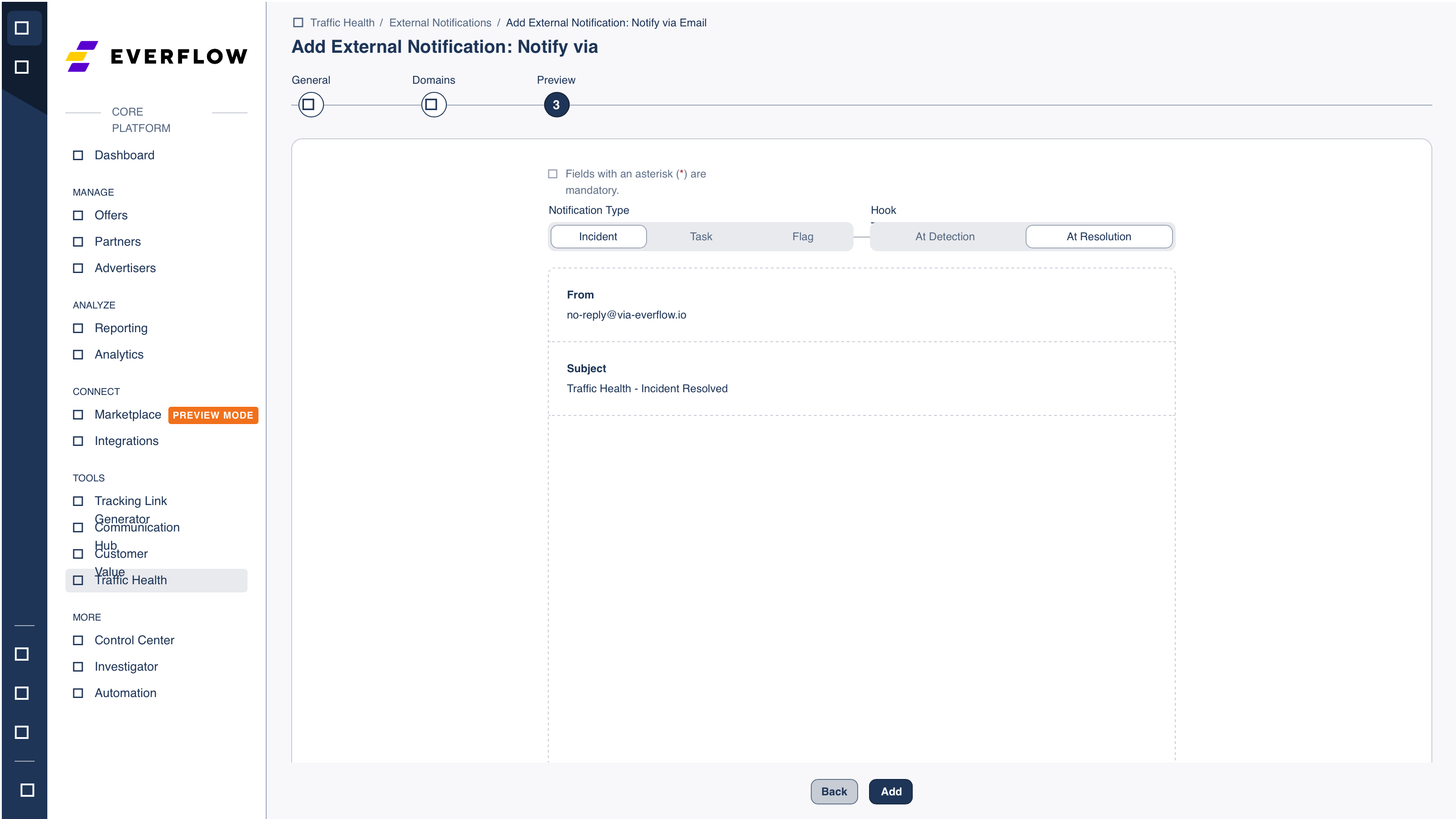Click the Advertisers icon
Viewport: 1456px width, 819px height.
[x=78, y=268]
